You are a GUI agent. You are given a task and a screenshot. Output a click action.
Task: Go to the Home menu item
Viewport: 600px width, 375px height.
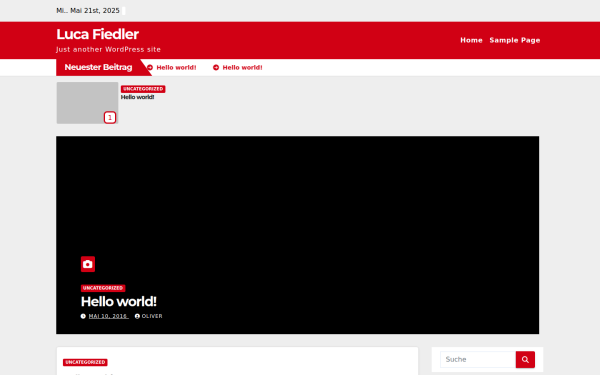point(471,40)
